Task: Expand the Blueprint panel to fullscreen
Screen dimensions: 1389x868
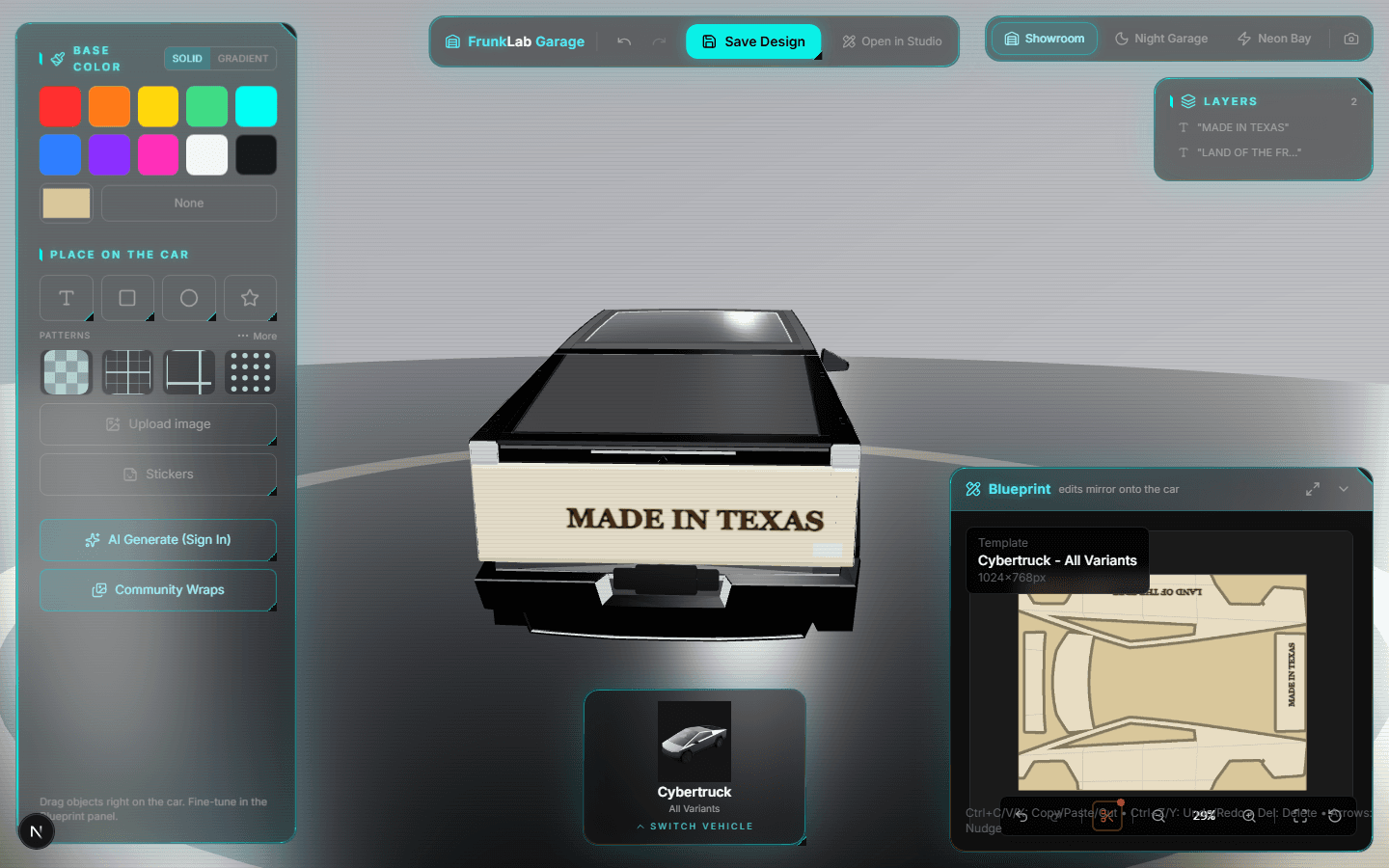Action: point(1313,489)
